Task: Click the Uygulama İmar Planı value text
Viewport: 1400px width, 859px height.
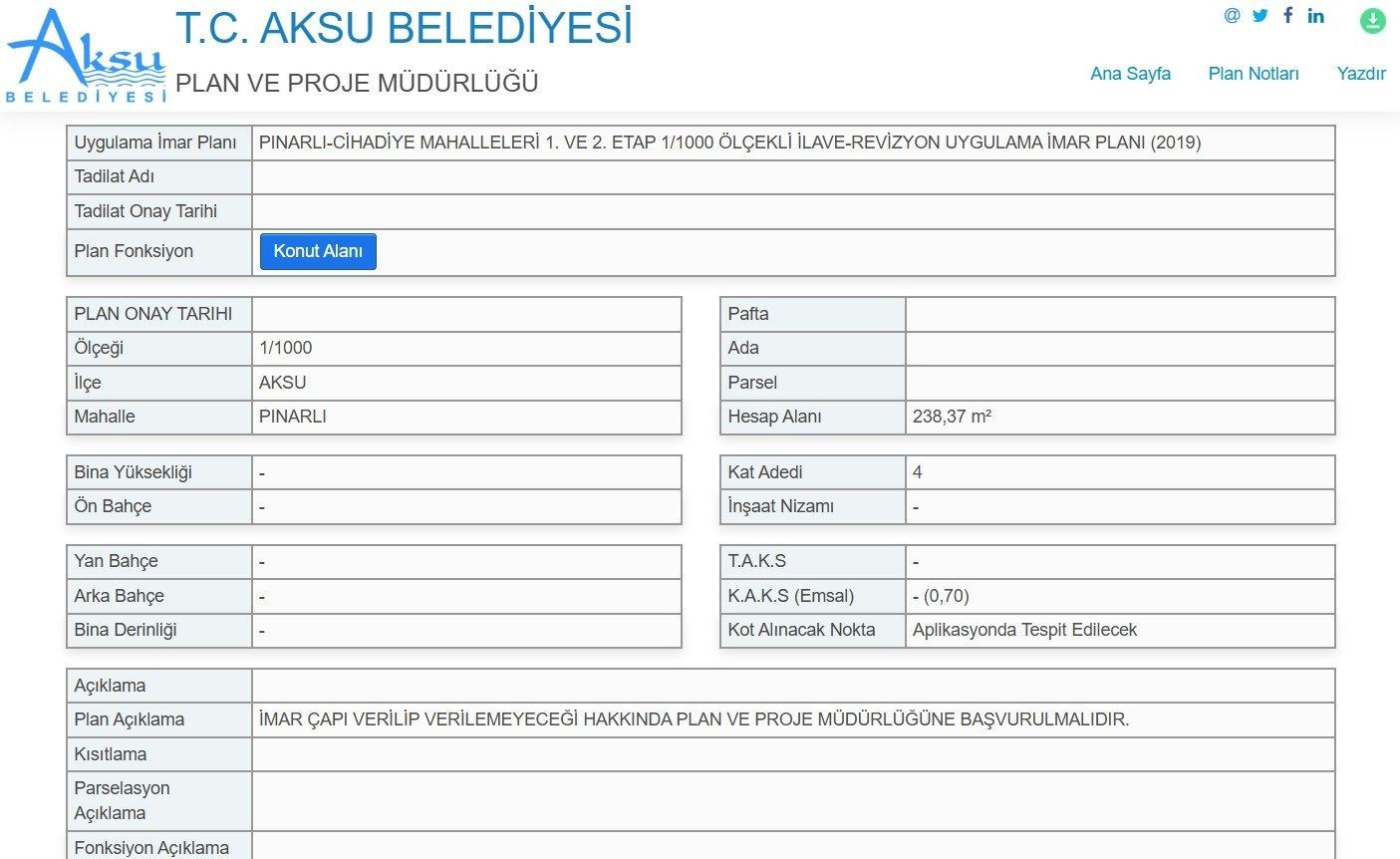Action: click(729, 143)
